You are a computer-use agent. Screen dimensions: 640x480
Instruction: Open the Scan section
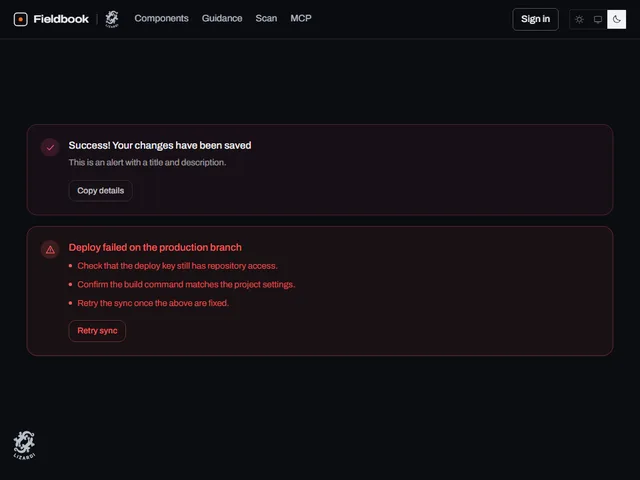[x=266, y=18]
